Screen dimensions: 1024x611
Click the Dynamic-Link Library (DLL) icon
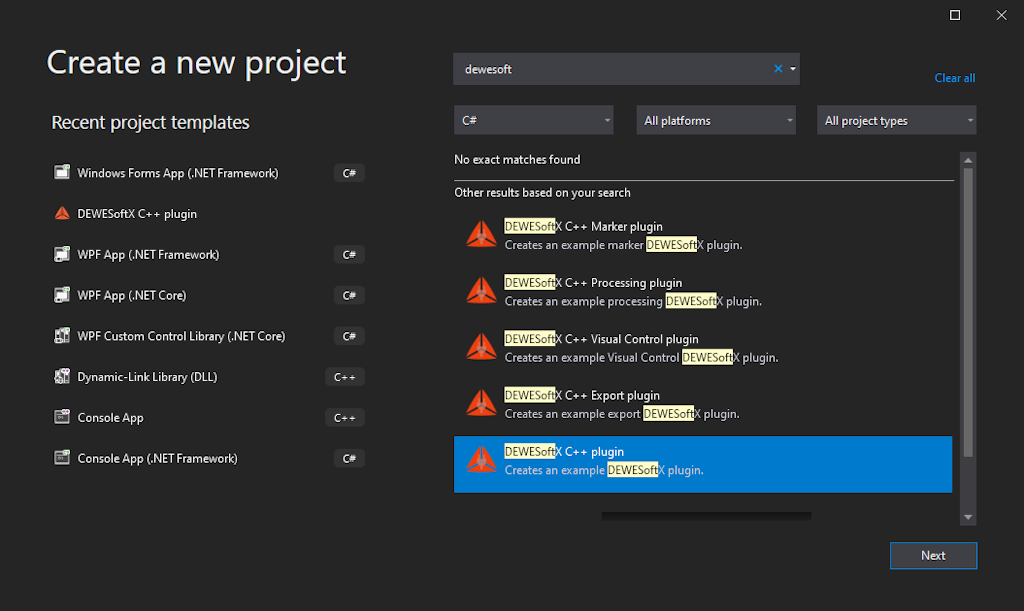(62, 377)
